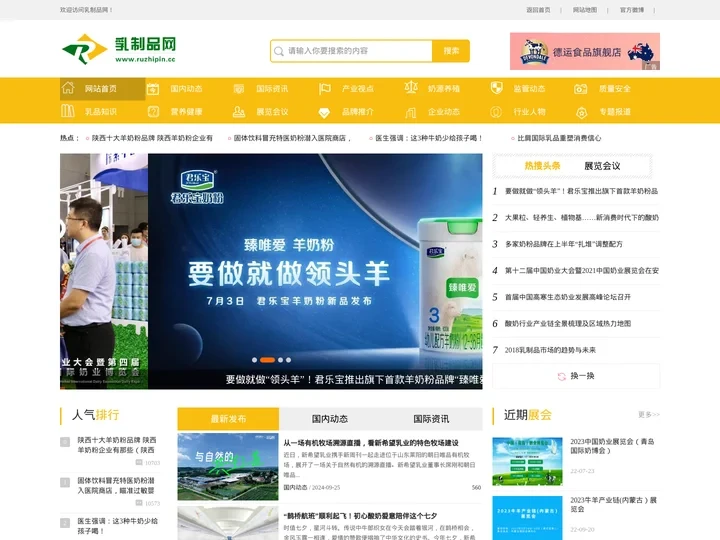Open popularity item 陕西十大羊奶粉品牌
Screen dimensions: 720x540
tap(117, 445)
